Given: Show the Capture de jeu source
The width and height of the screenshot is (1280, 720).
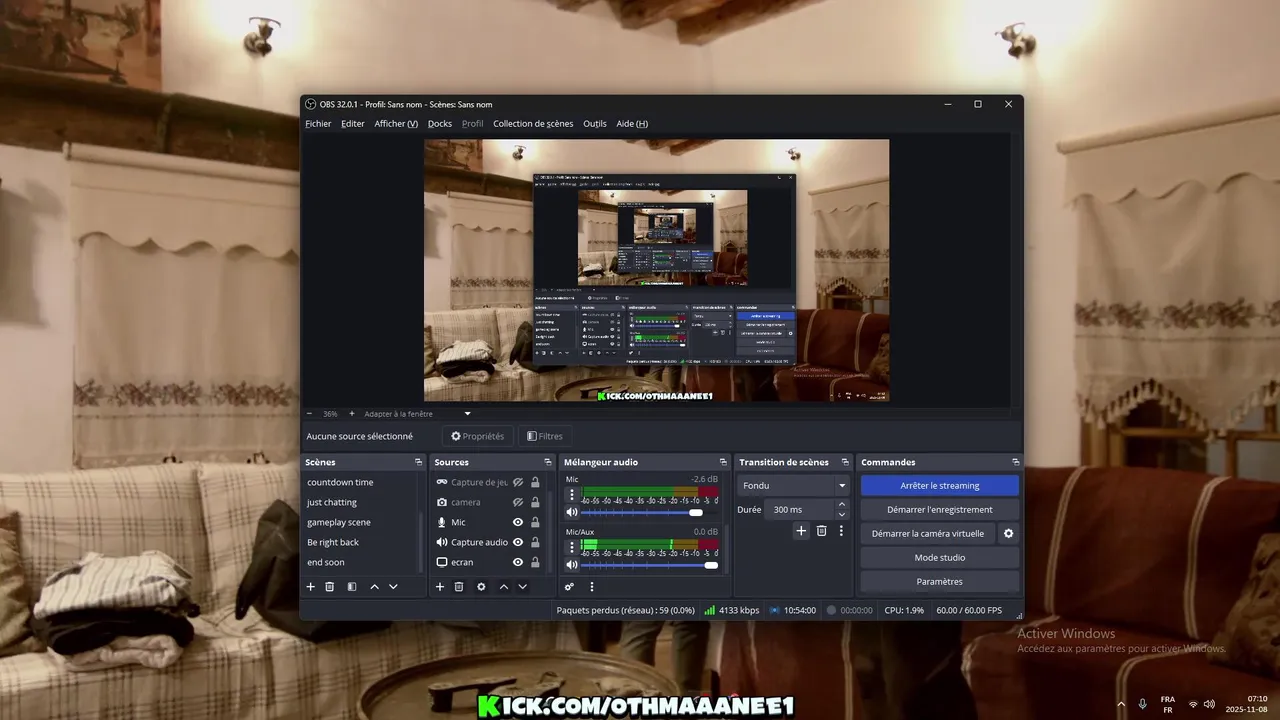Looking at the screenshot, I should 518,482.
